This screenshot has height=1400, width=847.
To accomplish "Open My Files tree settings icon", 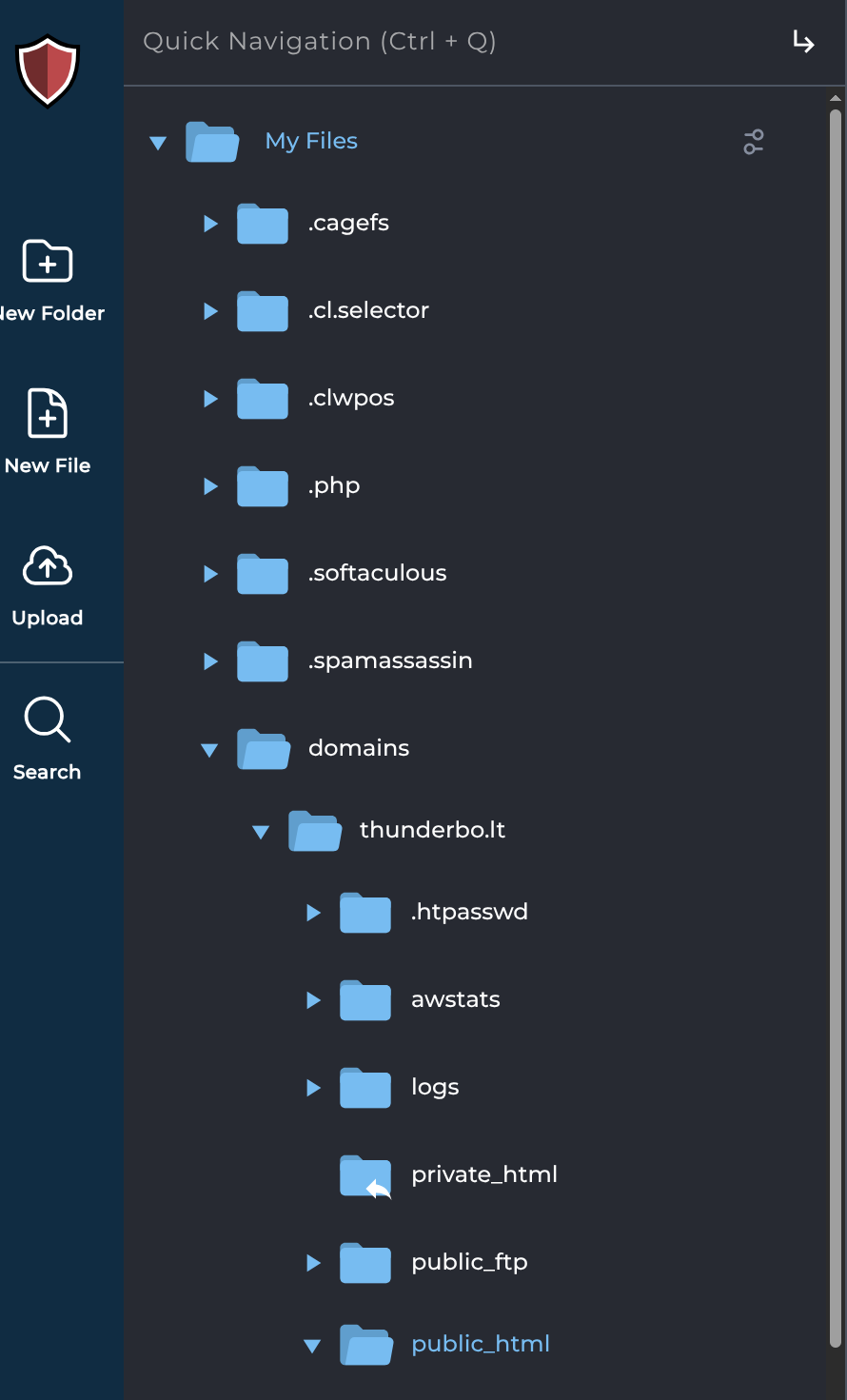I will (x=753, y=142).
